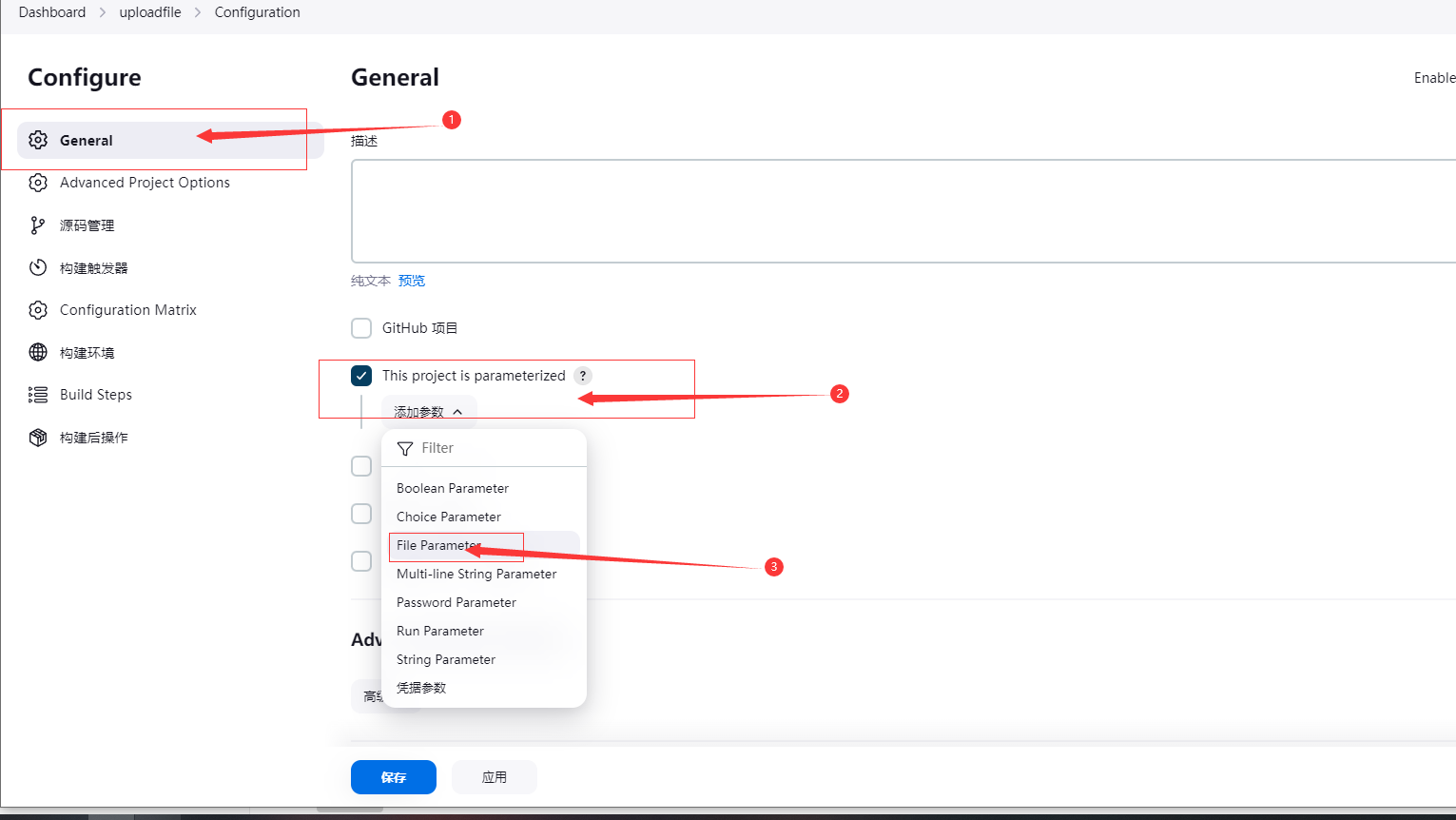Open help for This project is parameterized
1456x820 pixels.
click(583, 376)
